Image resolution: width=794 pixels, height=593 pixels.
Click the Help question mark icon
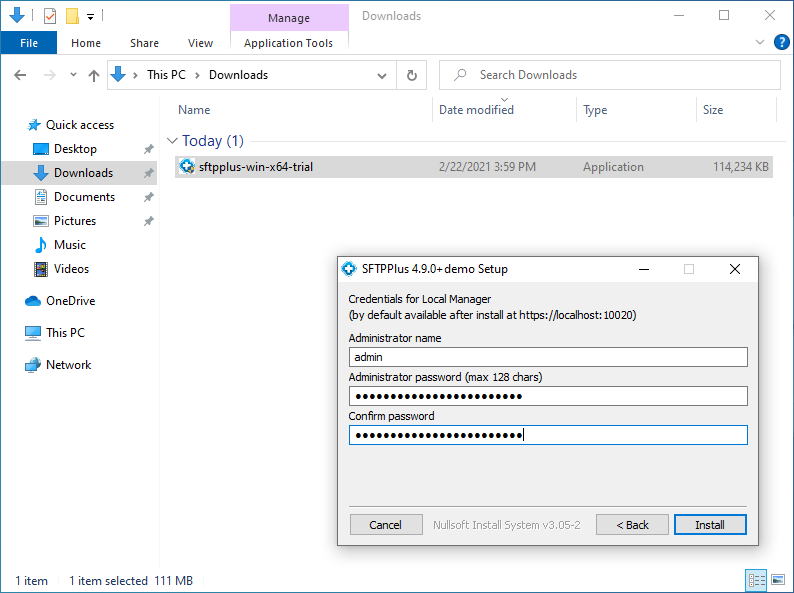(782, 42)
